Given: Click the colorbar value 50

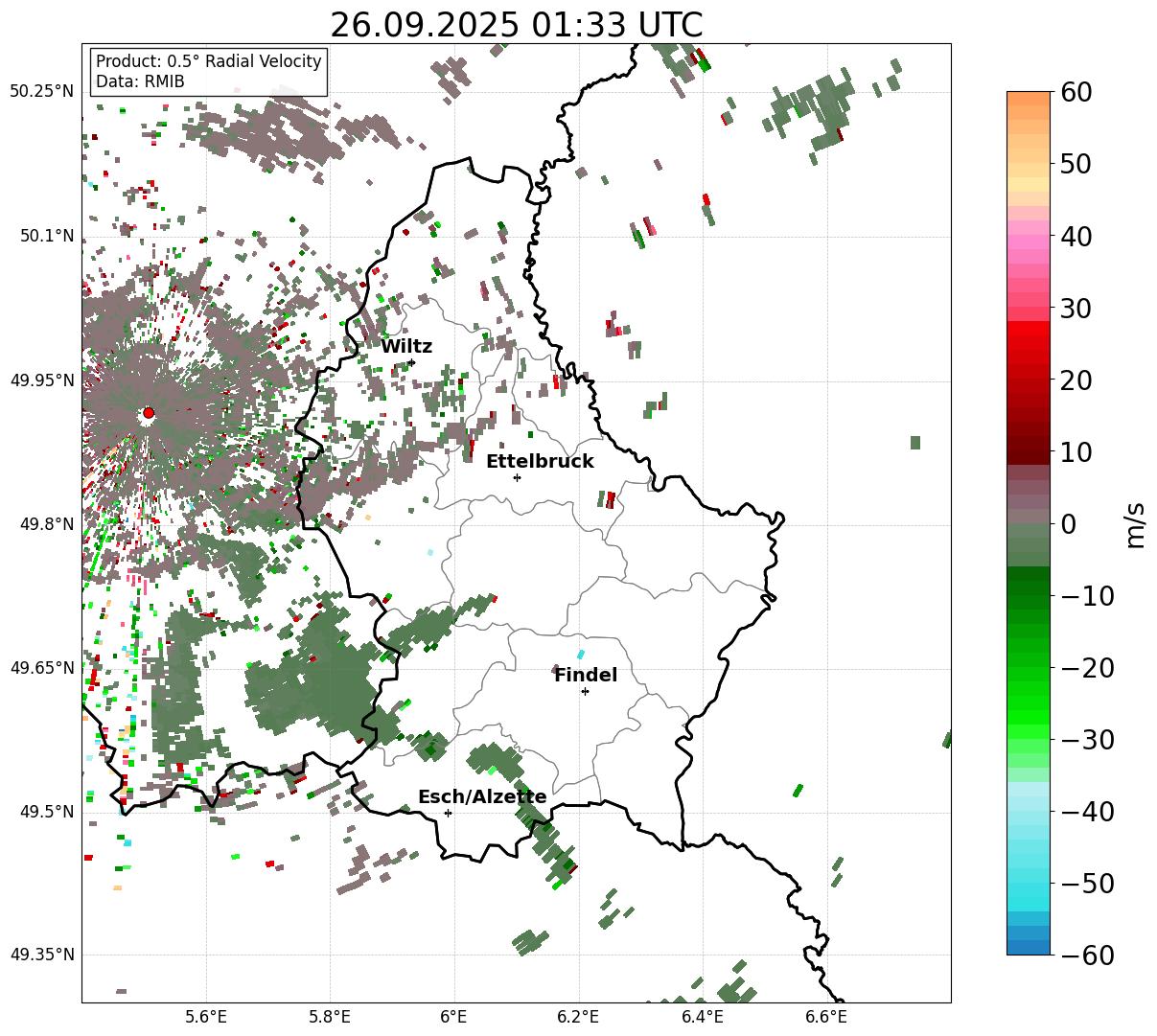Looking at the screenshot, I should [1076, 164].
